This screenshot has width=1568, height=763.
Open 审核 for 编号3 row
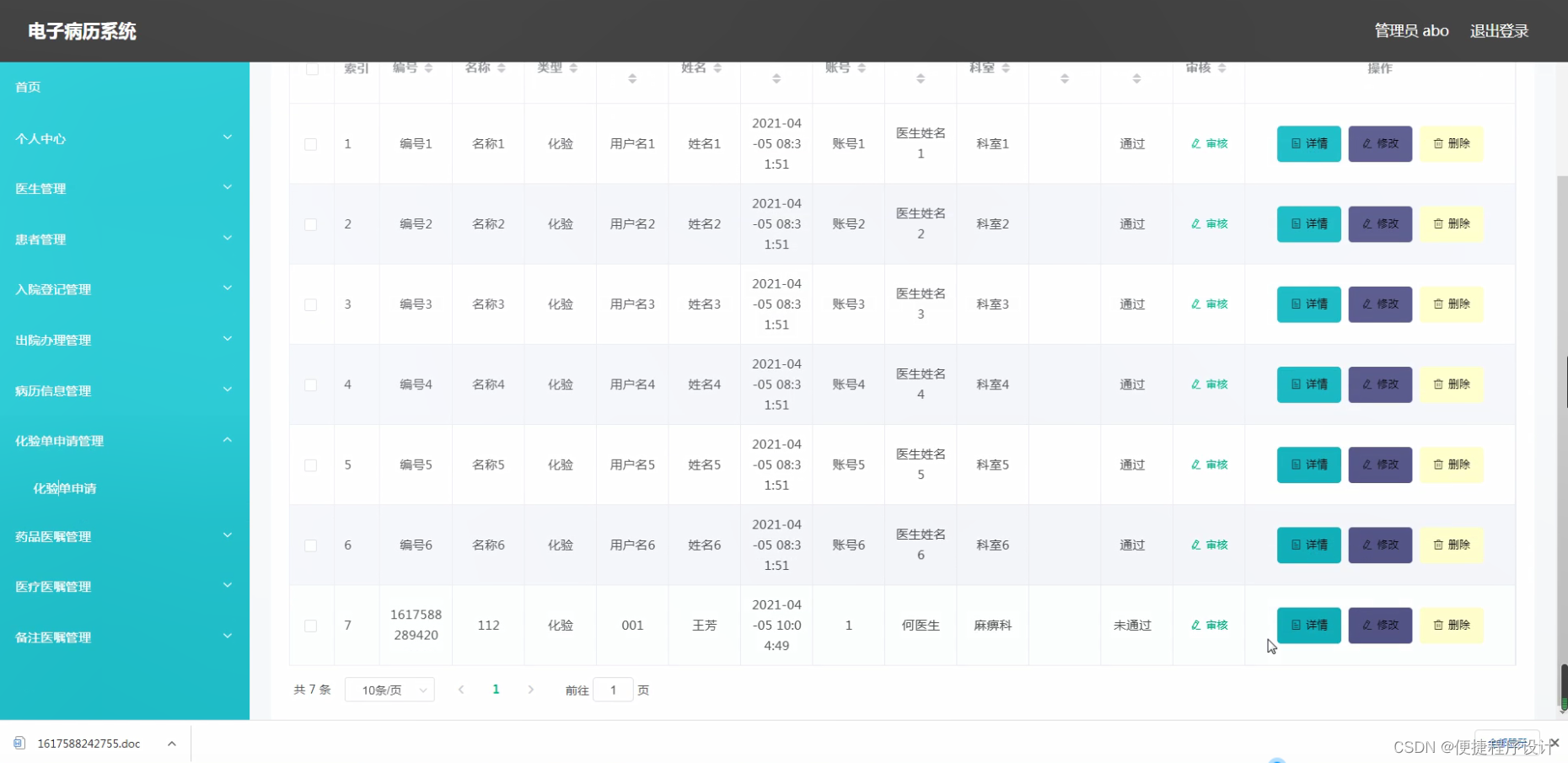pyautogui.click(x=1209, y=304)
